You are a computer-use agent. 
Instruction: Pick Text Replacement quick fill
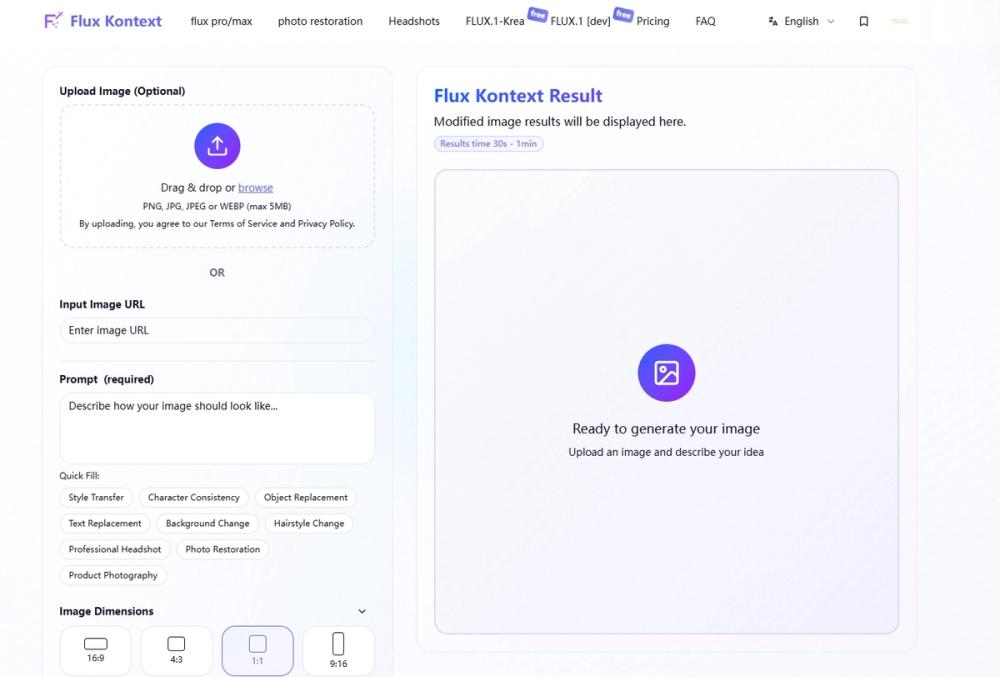tap(105, 523)
